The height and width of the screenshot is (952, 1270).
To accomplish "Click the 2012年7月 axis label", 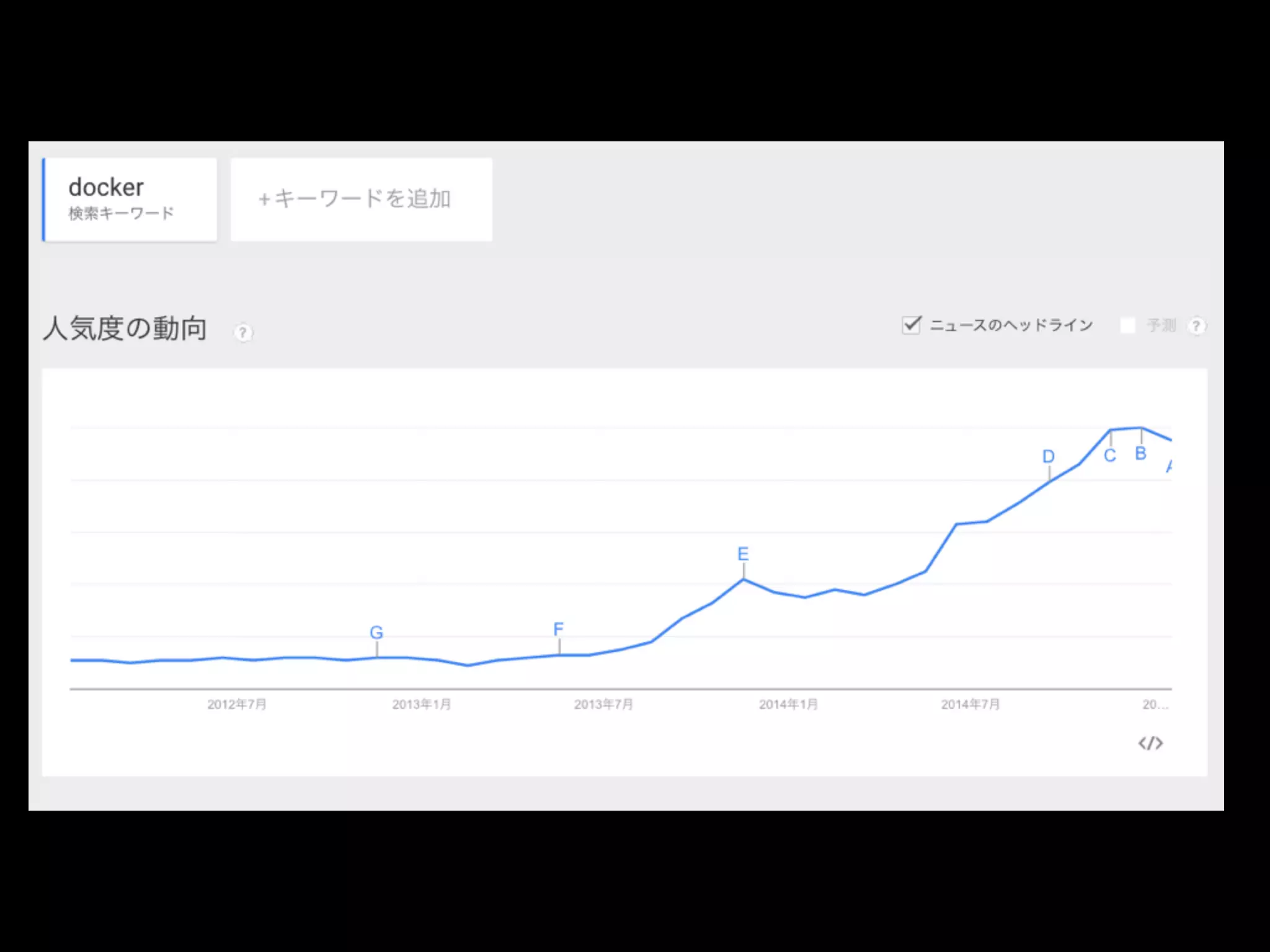I will point(237,704).
